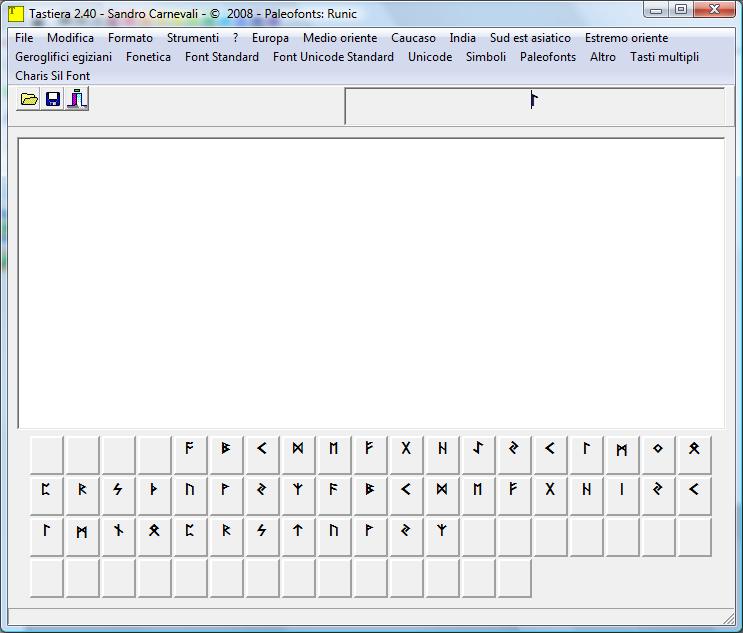Click the Gebo X-shaped key in the top row
The height and width of the screenshot is (633, 743).
(406, 455)
